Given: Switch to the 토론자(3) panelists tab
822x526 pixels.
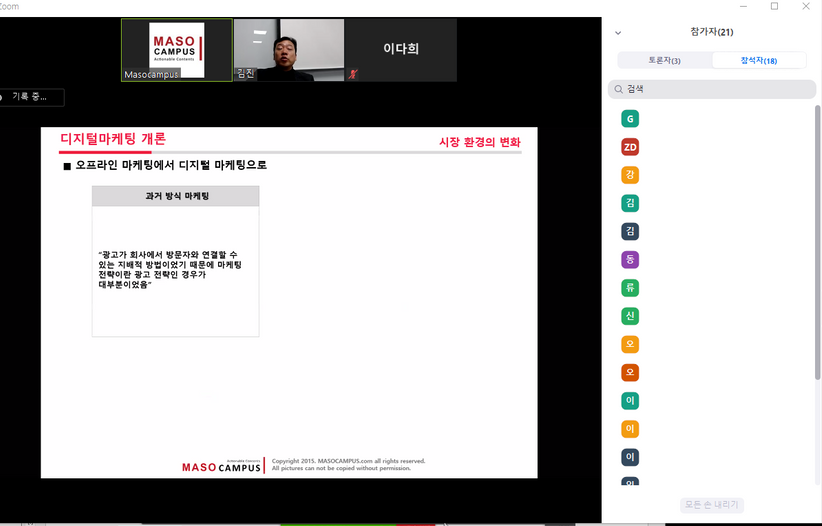Looking at the screenshot, I should [x=664, y=61].
